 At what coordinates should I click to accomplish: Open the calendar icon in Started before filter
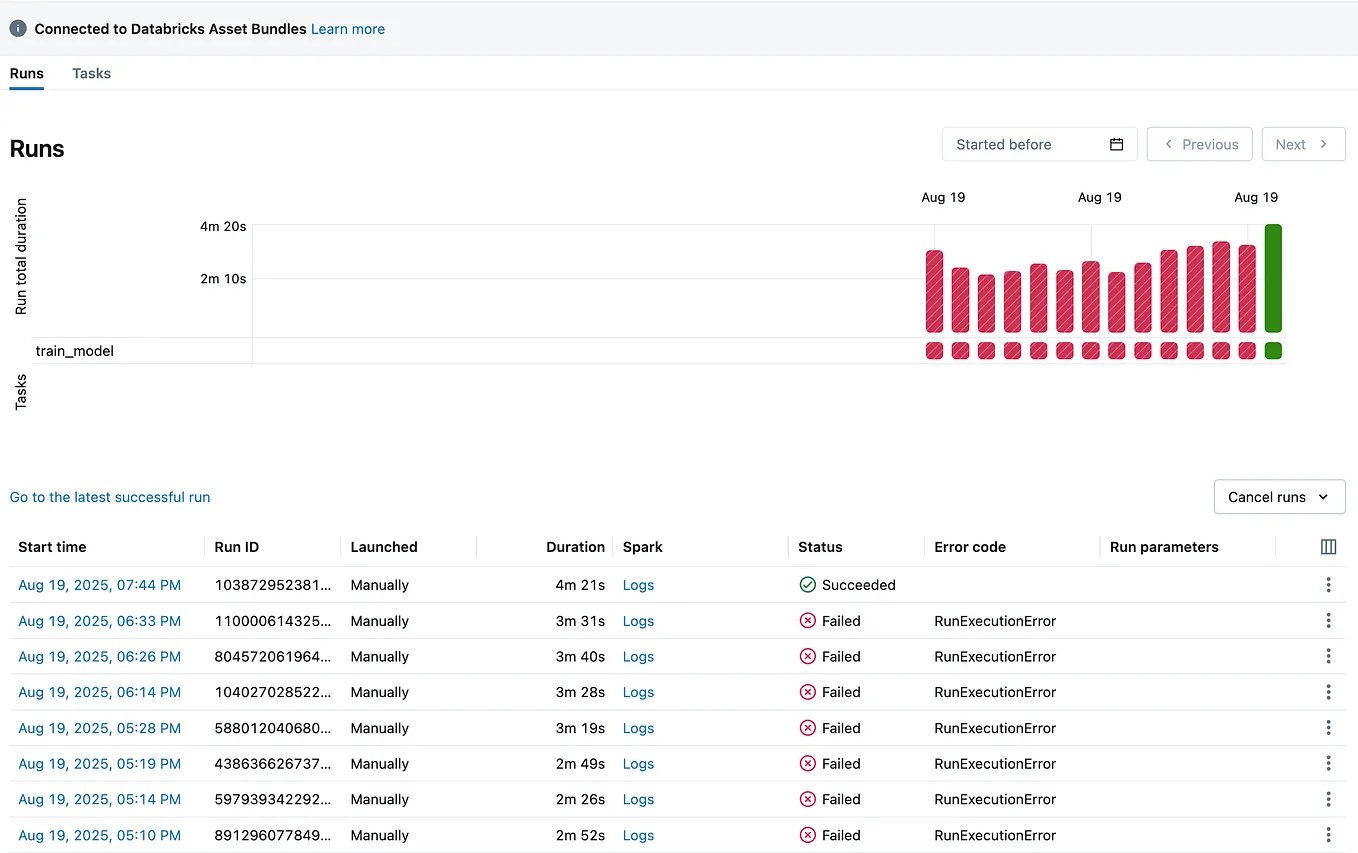pyautogui.click(x=1116, y=143)
